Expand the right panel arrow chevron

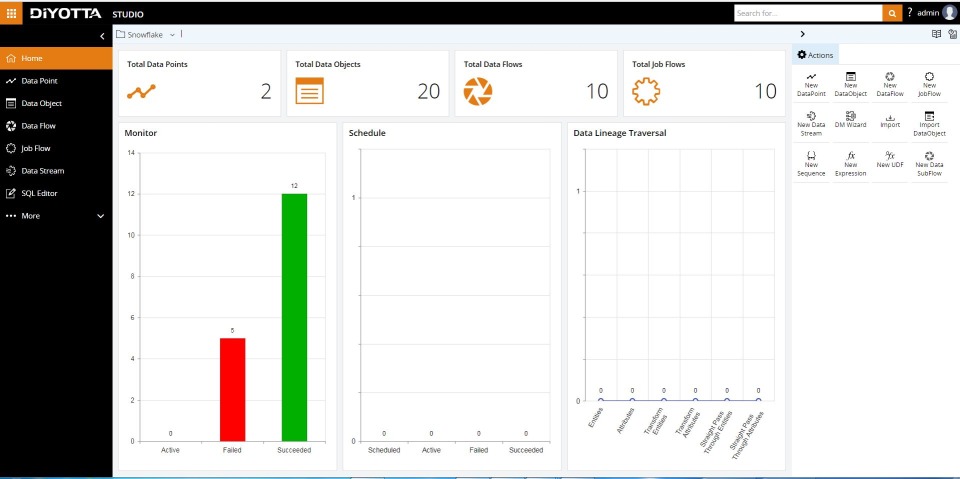click(x=802, y=34)
